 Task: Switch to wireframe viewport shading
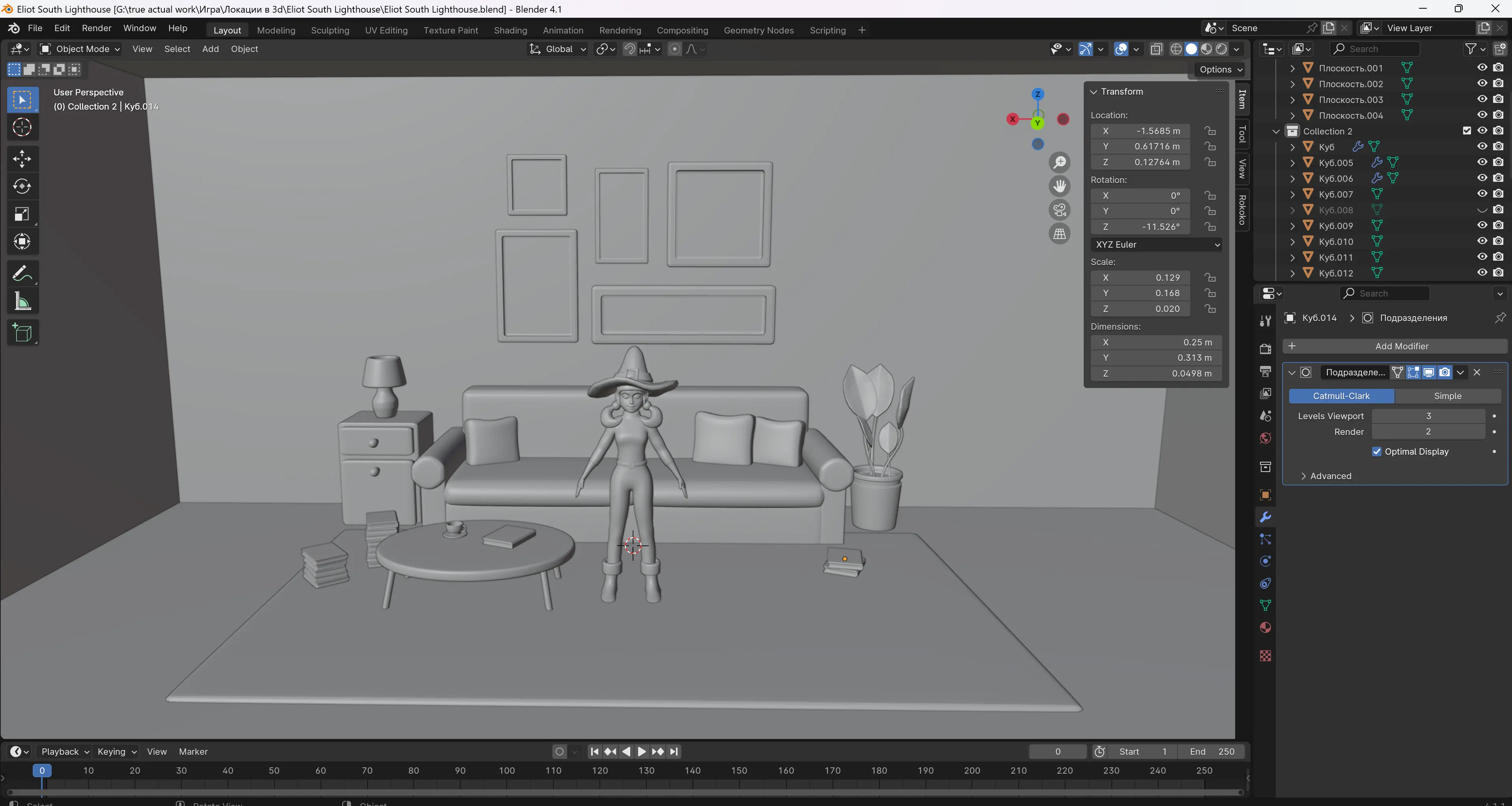(1176, 49)
